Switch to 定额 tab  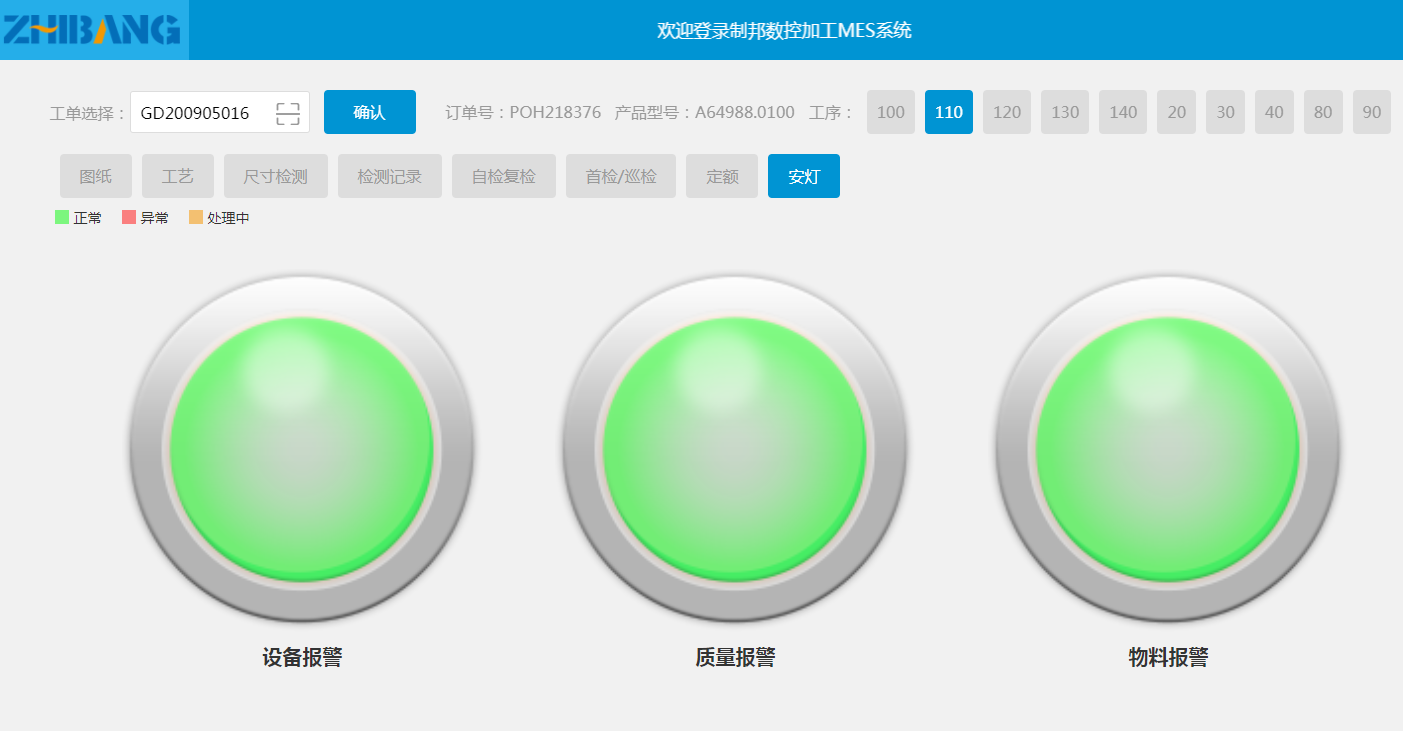[x=722, y=176]
